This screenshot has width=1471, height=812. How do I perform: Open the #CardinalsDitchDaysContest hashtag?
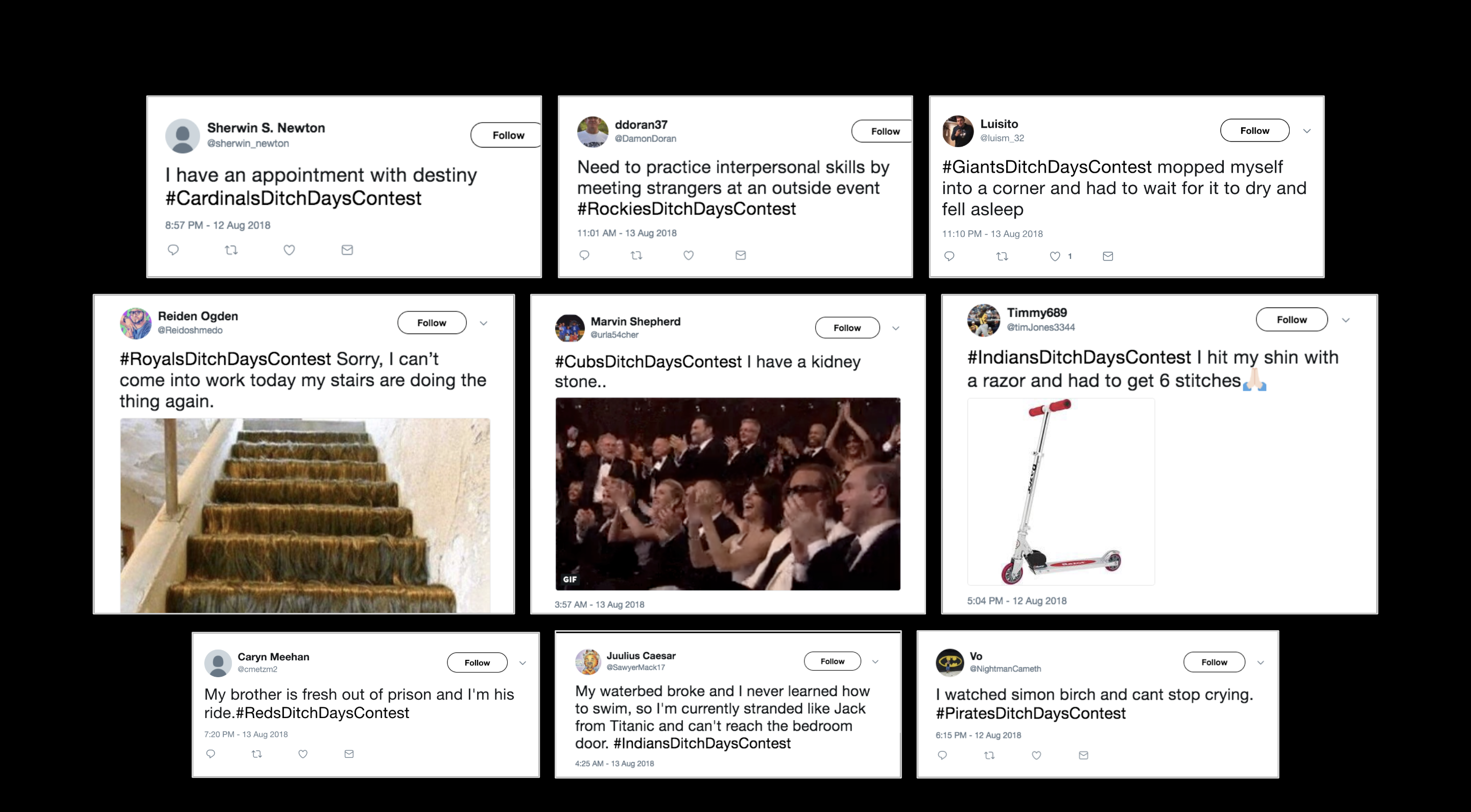tap(293, 199)
